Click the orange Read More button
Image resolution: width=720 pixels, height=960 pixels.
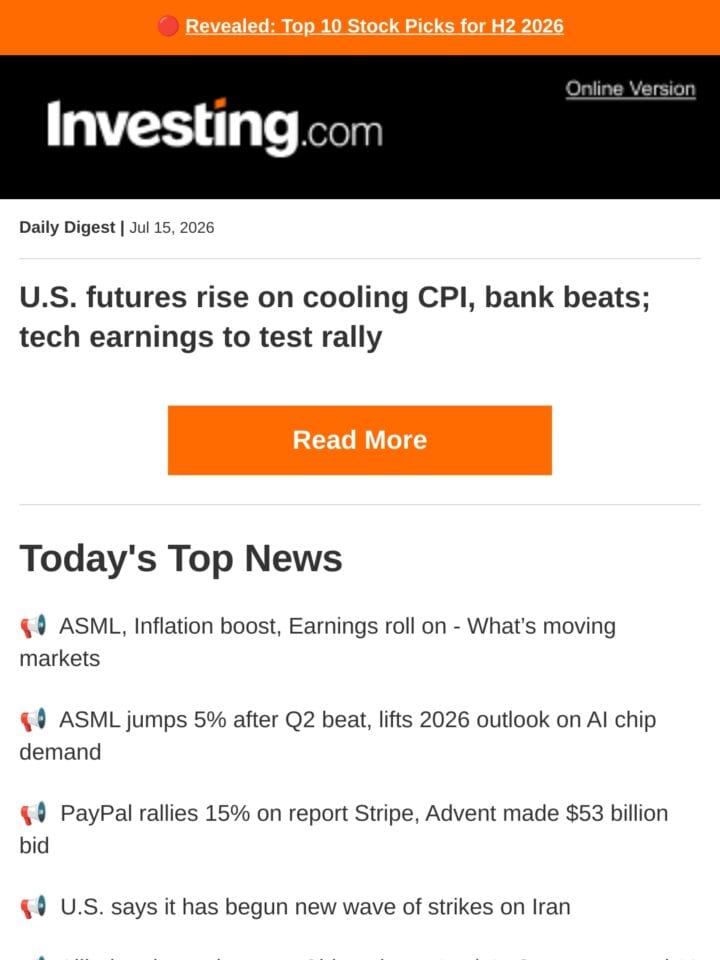[360, 440]
